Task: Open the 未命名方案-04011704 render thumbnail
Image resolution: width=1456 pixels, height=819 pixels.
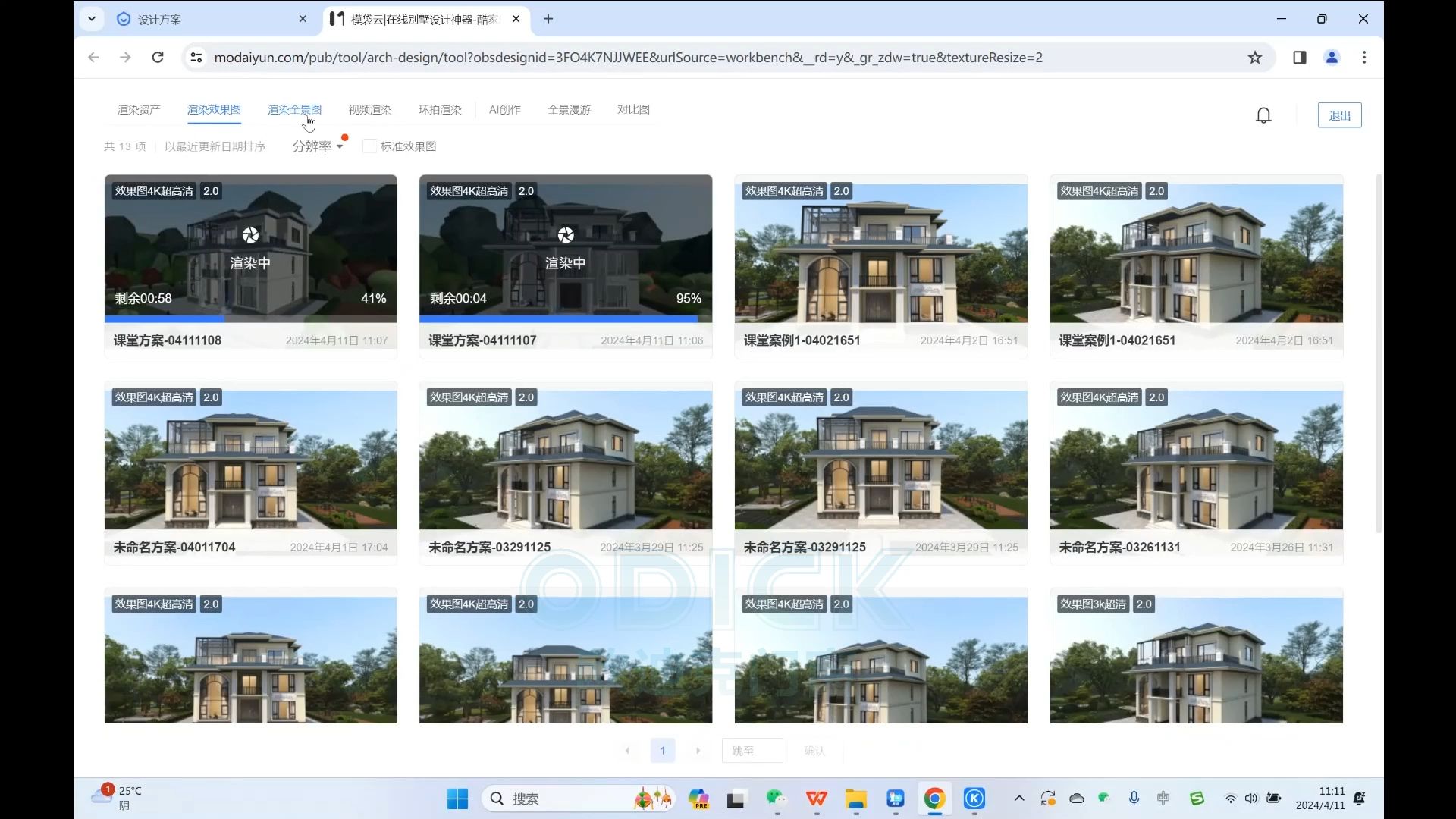Action: (x=250, y=460)
